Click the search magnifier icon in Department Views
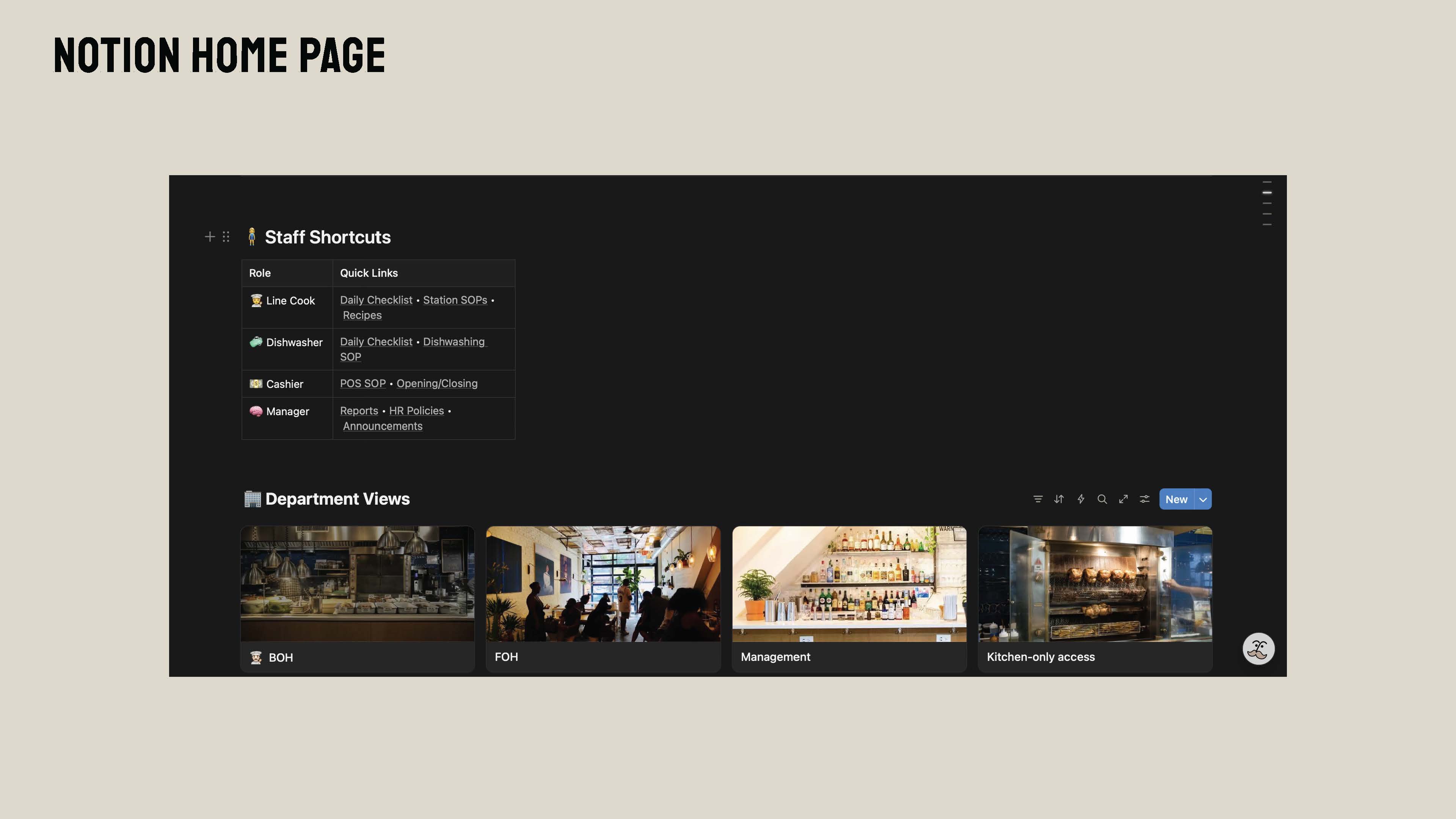Image resolution: width=1456 pixels, height=819 pixels. tap(1102, 499)
